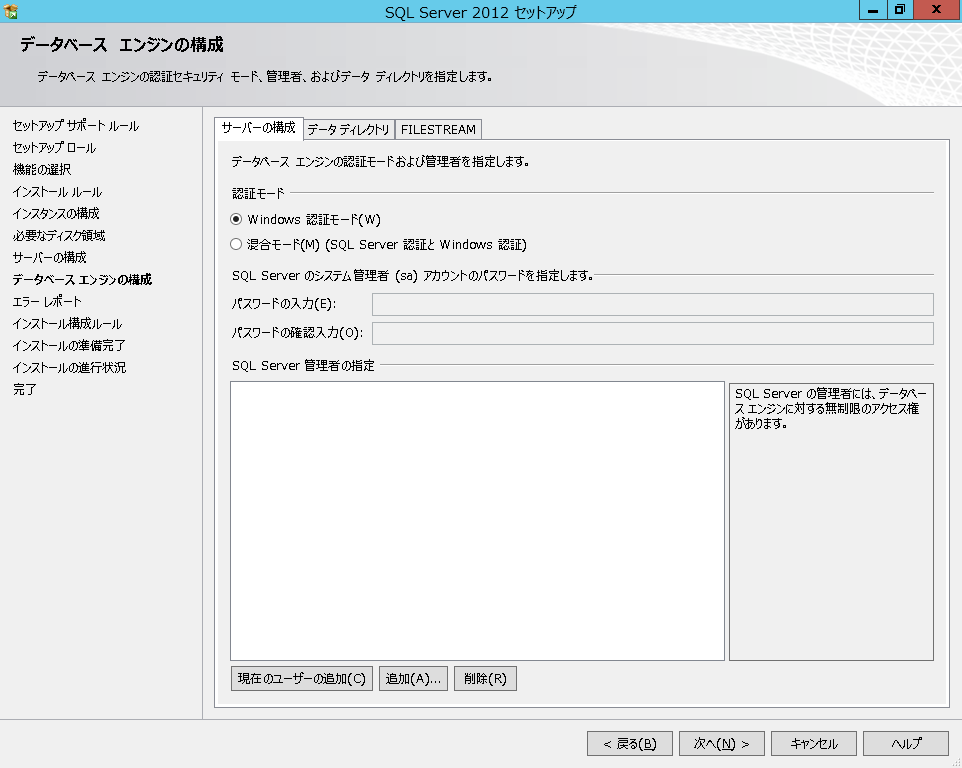962x768 pixels.
Task: Select インストール ルール step in sidebar
Action: click(57, 192)
